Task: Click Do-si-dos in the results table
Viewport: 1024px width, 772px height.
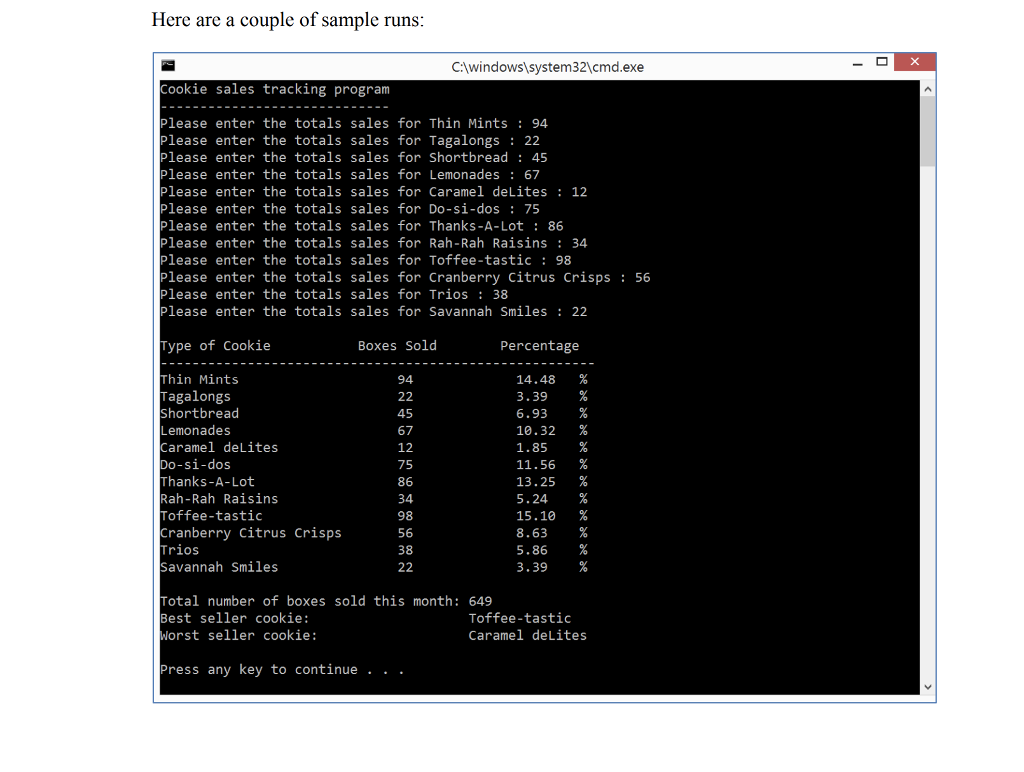Action: coord(195,464)
